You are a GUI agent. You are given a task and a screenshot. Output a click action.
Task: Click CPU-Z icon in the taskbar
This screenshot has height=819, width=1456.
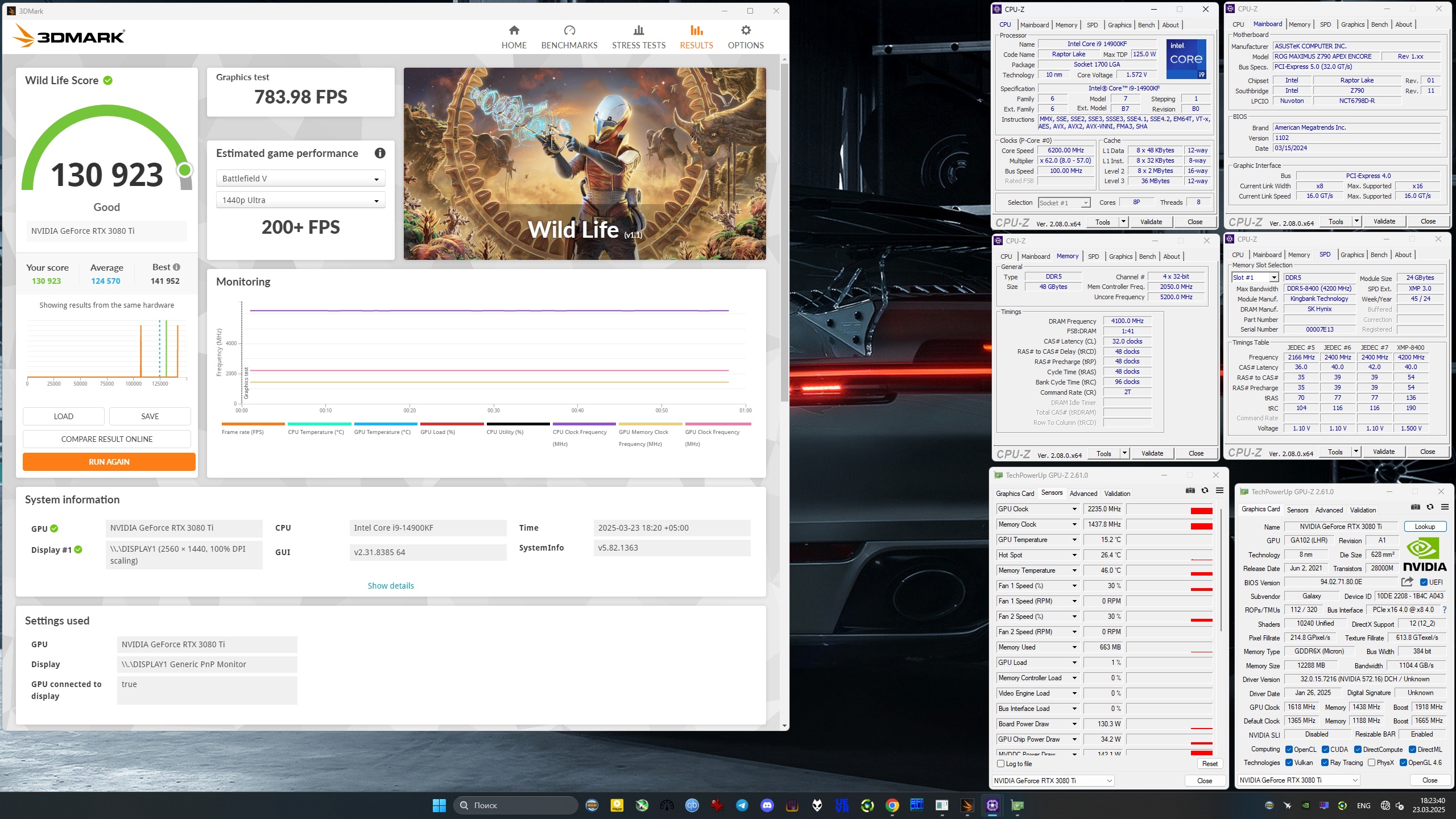[x=992, y=805]
